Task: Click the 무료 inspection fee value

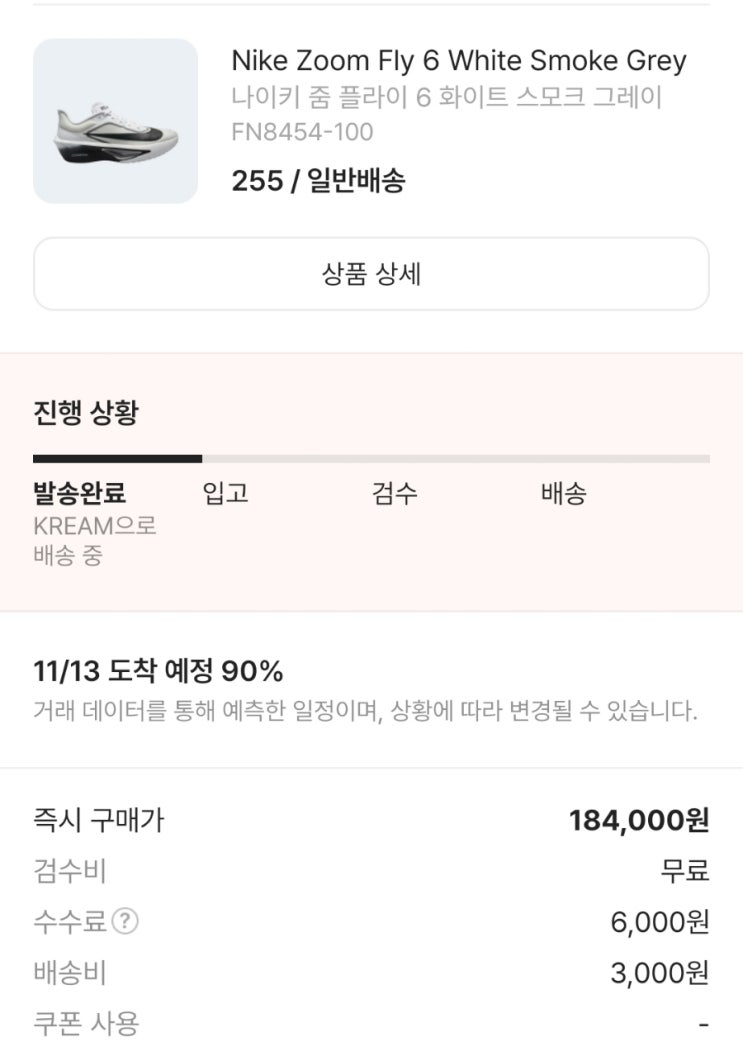Action: [x=685, y=871]
